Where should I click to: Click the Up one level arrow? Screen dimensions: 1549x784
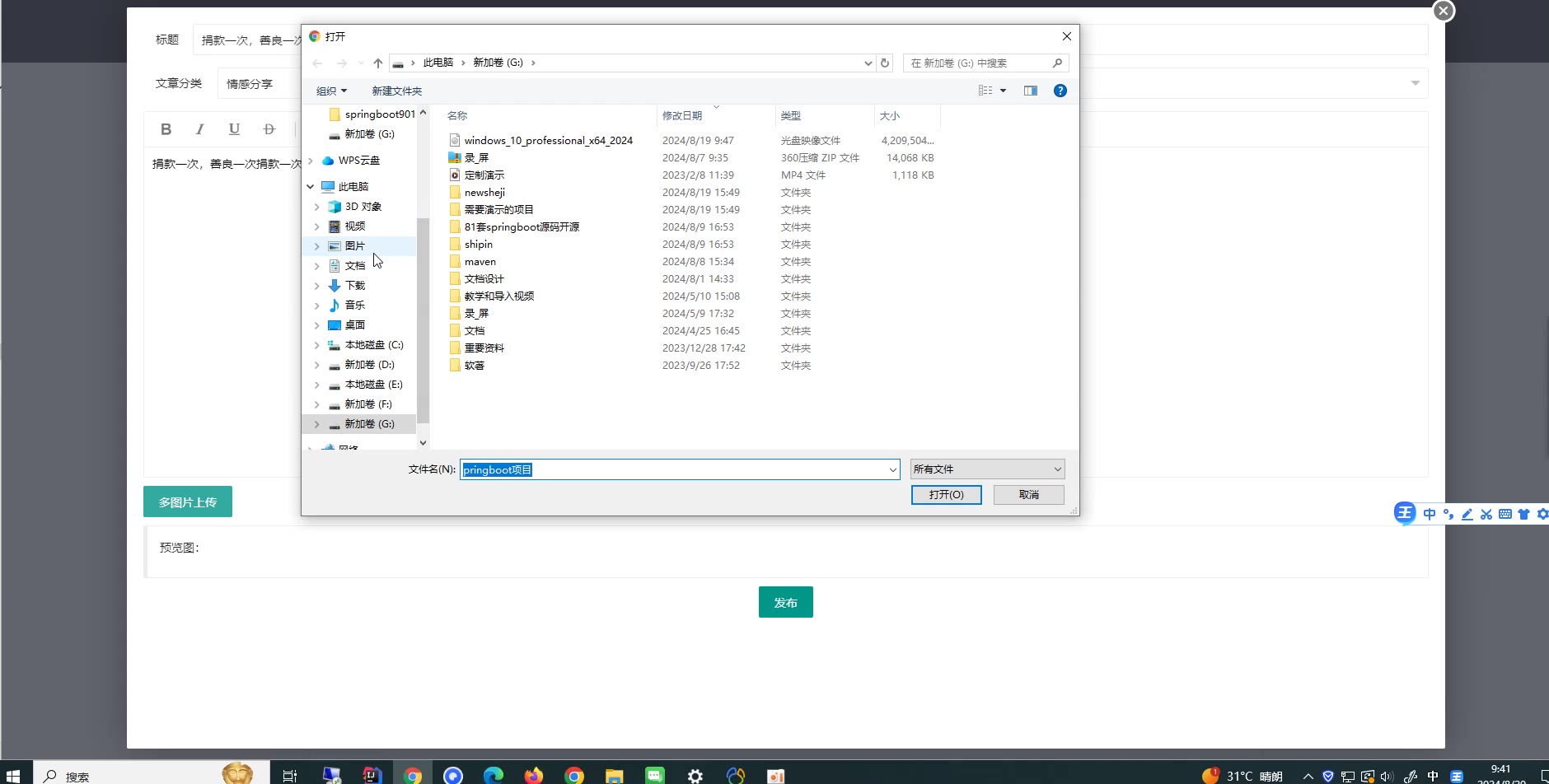click(377, 63)
